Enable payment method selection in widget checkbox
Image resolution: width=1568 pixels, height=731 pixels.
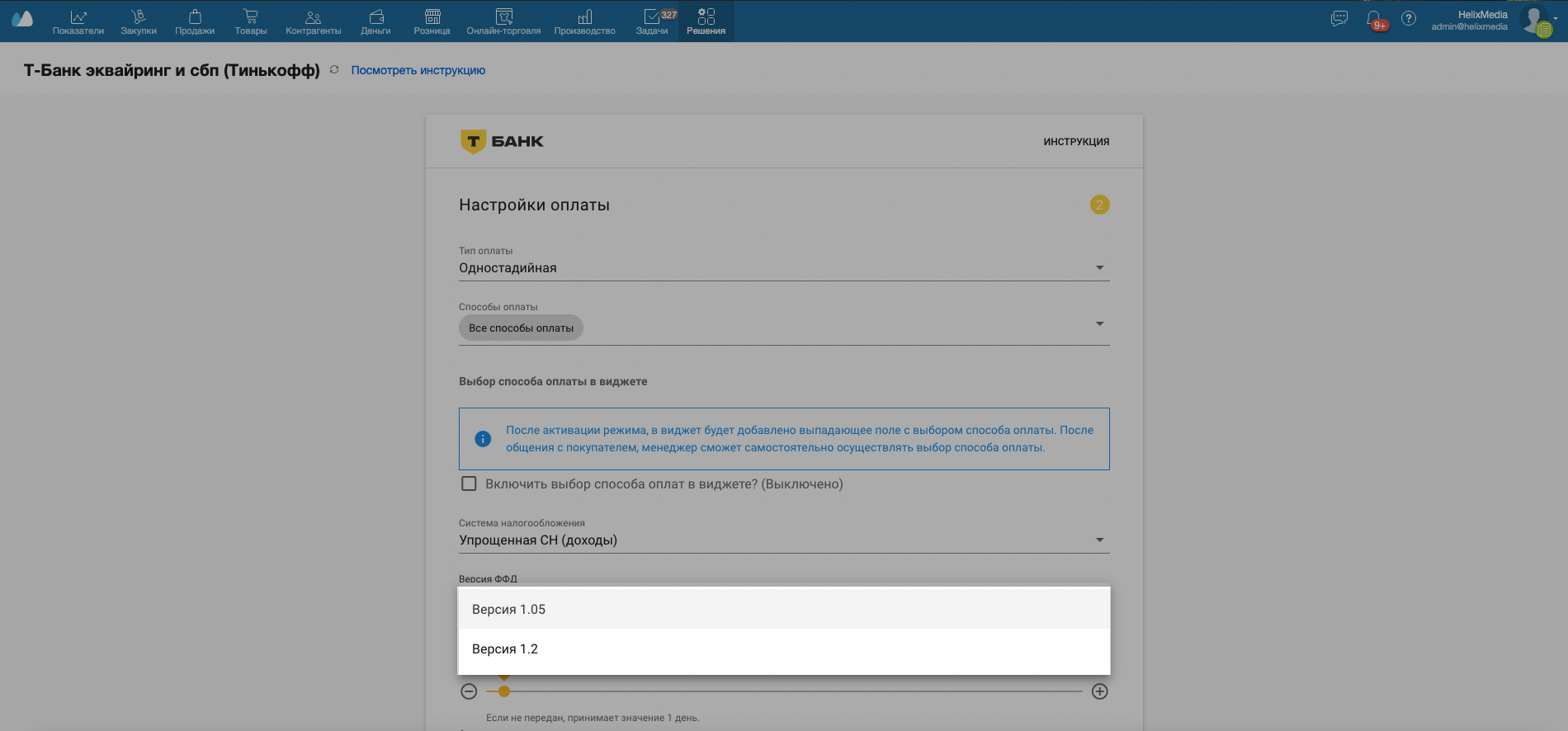coord(469,484)
